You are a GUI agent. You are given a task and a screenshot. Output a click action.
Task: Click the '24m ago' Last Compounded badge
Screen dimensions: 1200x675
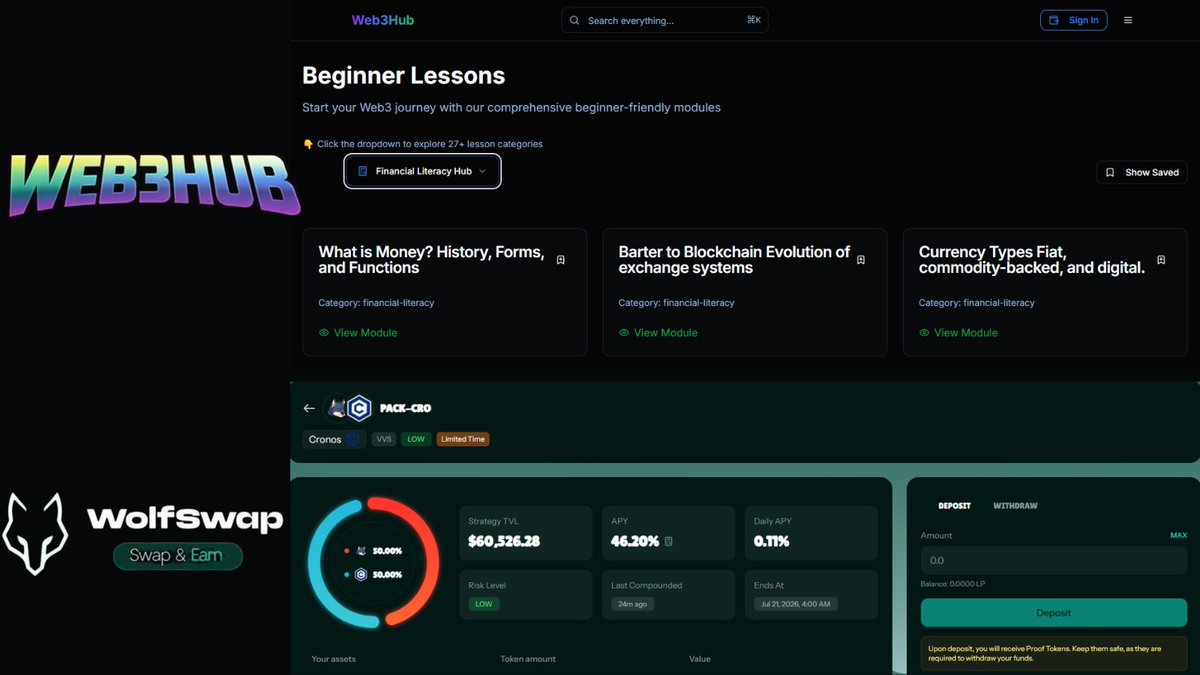click(633, 604)
